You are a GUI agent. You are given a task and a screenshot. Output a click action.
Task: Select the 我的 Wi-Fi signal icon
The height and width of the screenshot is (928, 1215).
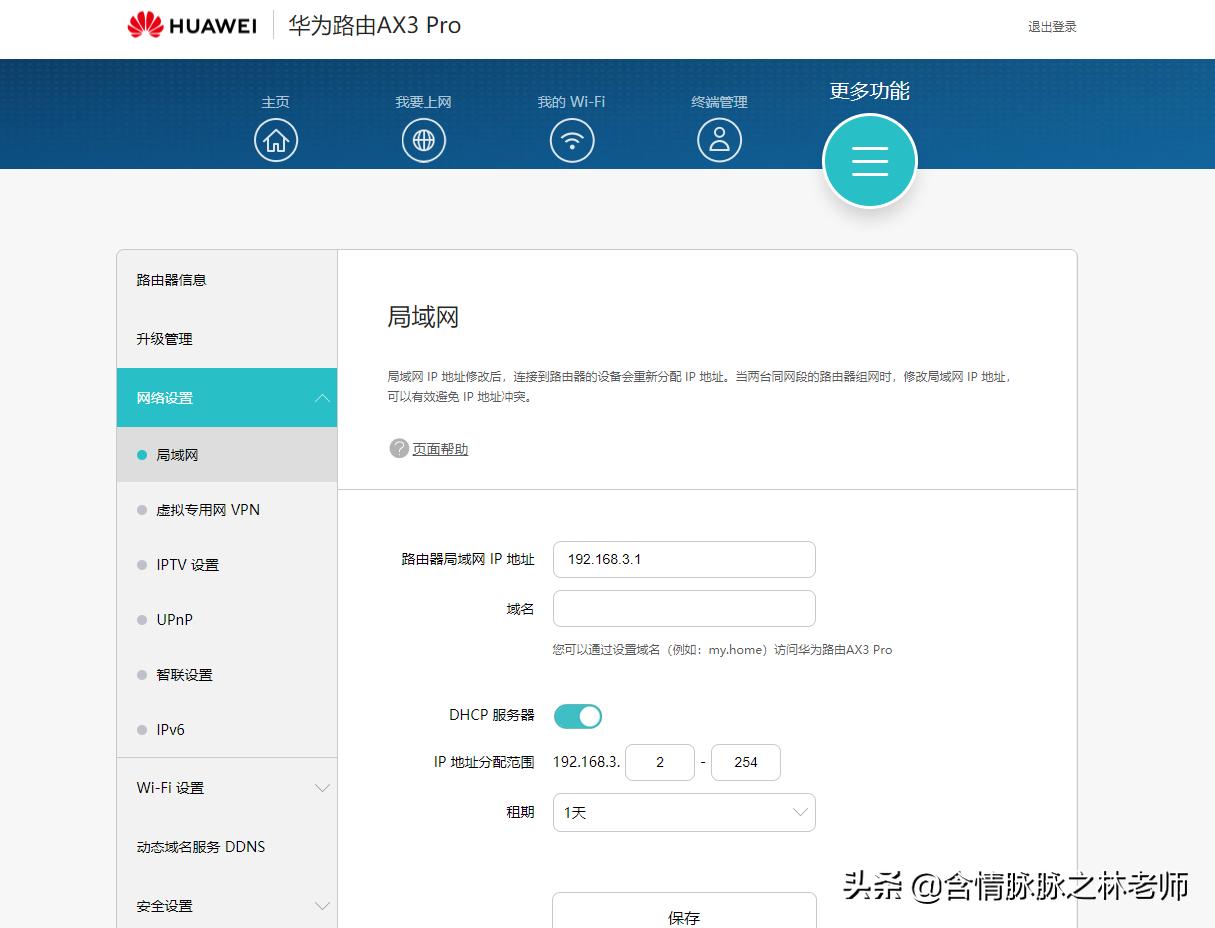tap(571, 140)
